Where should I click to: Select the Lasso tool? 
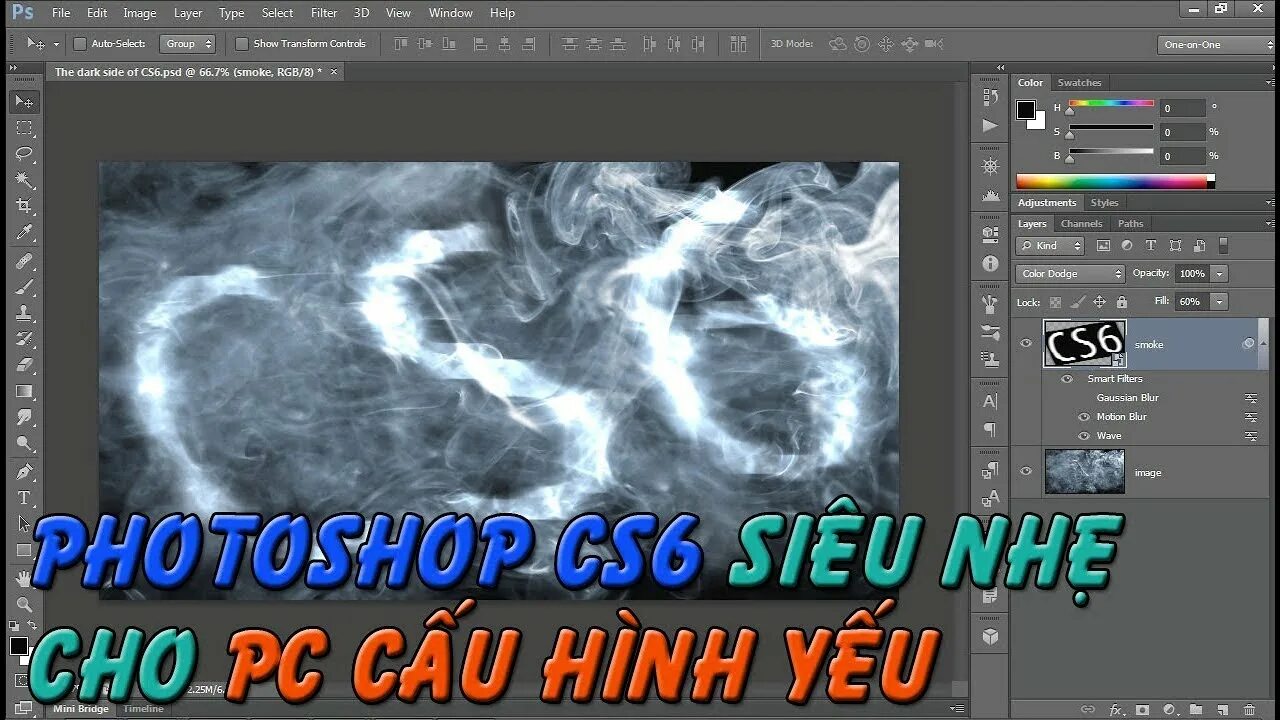tap(24, 154)
